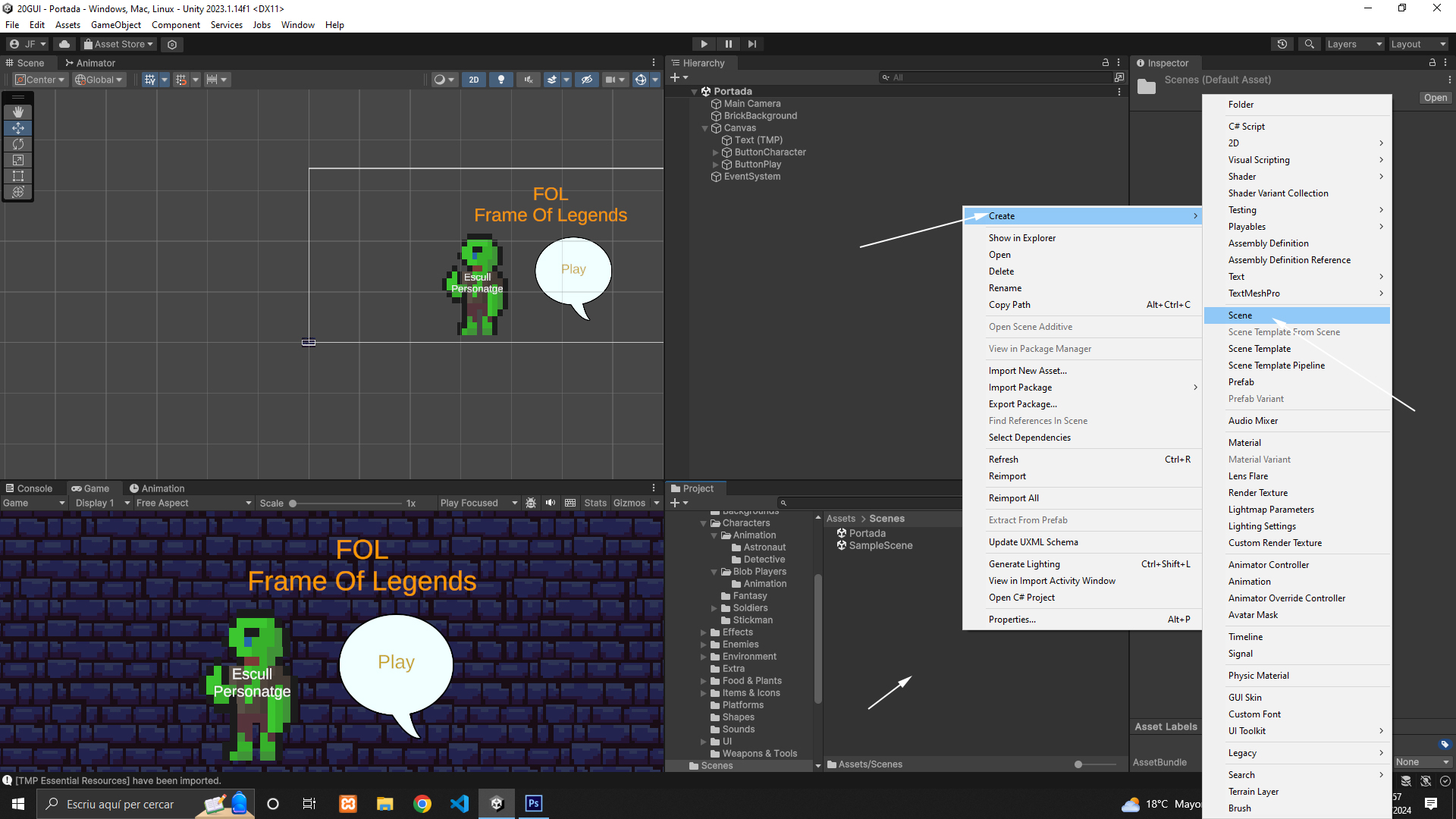The height and width of the screenshot is (819, 1456).
Task: Click the Open button in the Inspector
Action: 1435,98
